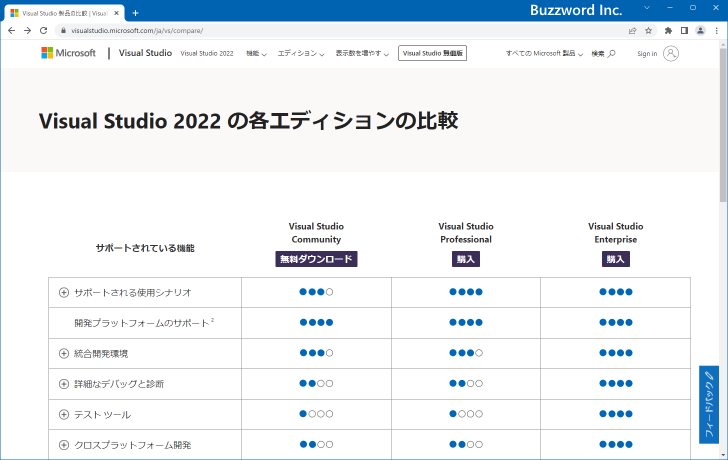Viewport: 728px width, 460px height.
Task: Click 無料ダウンロード button for Community
Action: [316, 259]
